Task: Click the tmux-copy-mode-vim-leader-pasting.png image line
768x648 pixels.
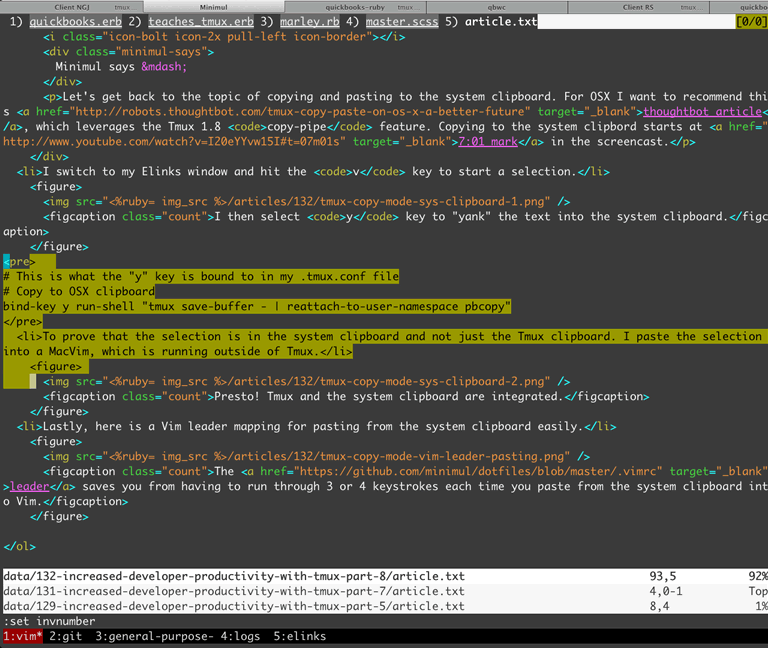Action: coord(316,456)
